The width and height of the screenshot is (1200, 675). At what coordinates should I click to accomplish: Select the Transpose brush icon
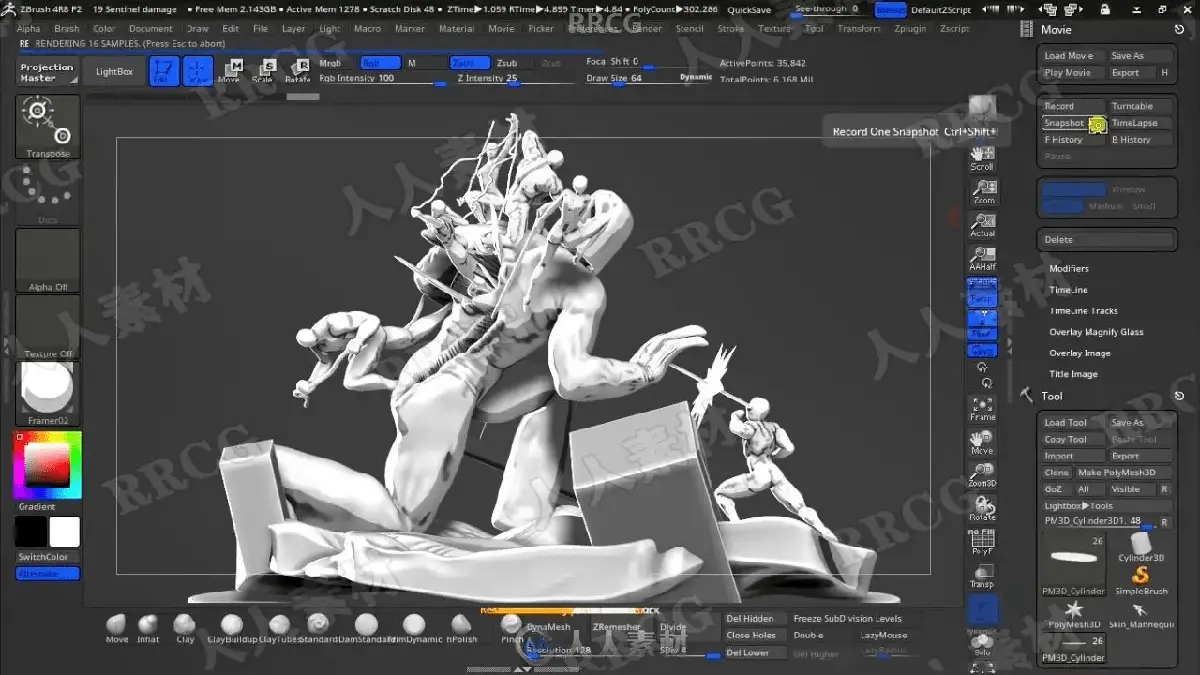coord(48,127)
